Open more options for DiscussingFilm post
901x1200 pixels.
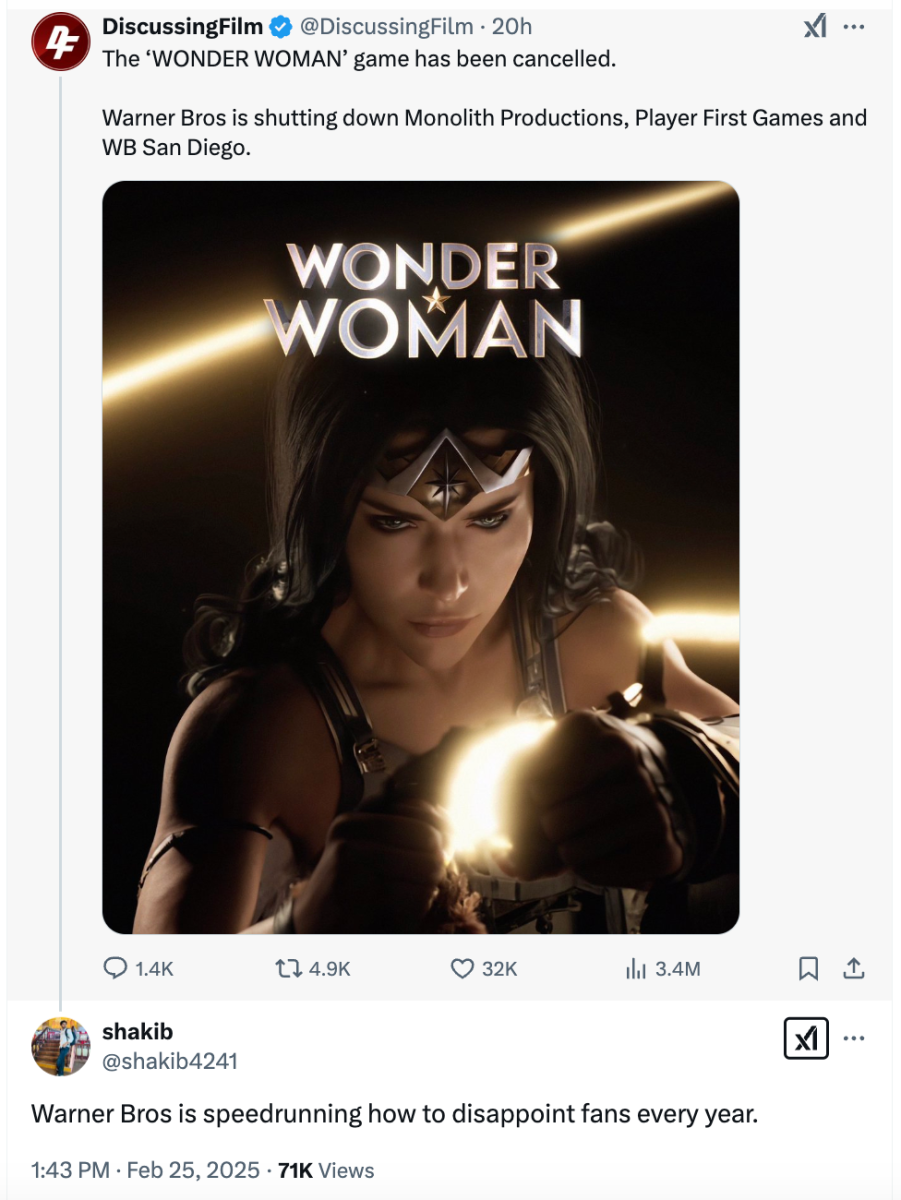[855, 27]
